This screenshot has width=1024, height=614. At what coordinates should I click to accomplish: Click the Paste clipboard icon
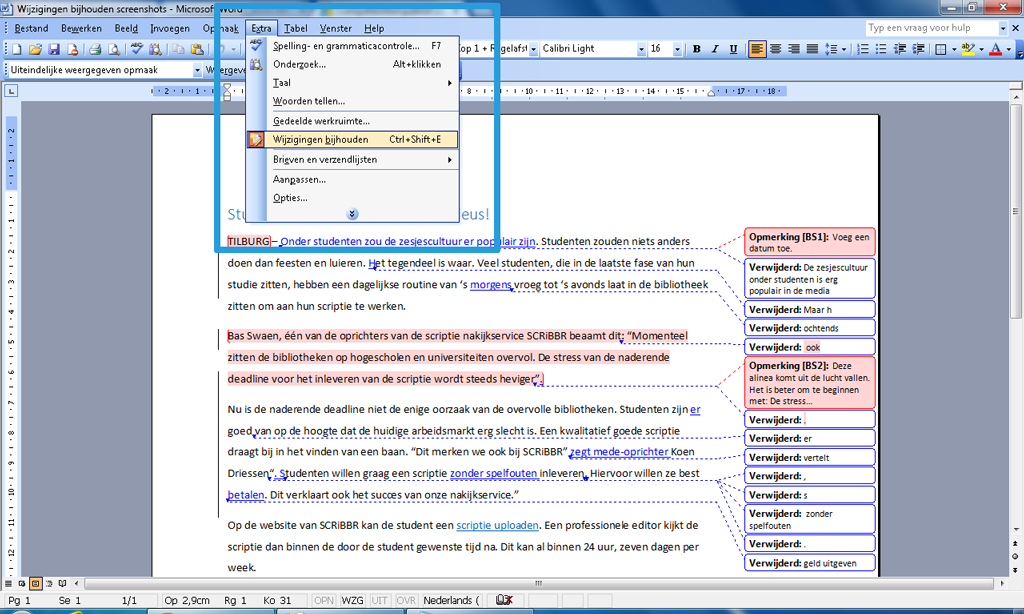point(196,49)
